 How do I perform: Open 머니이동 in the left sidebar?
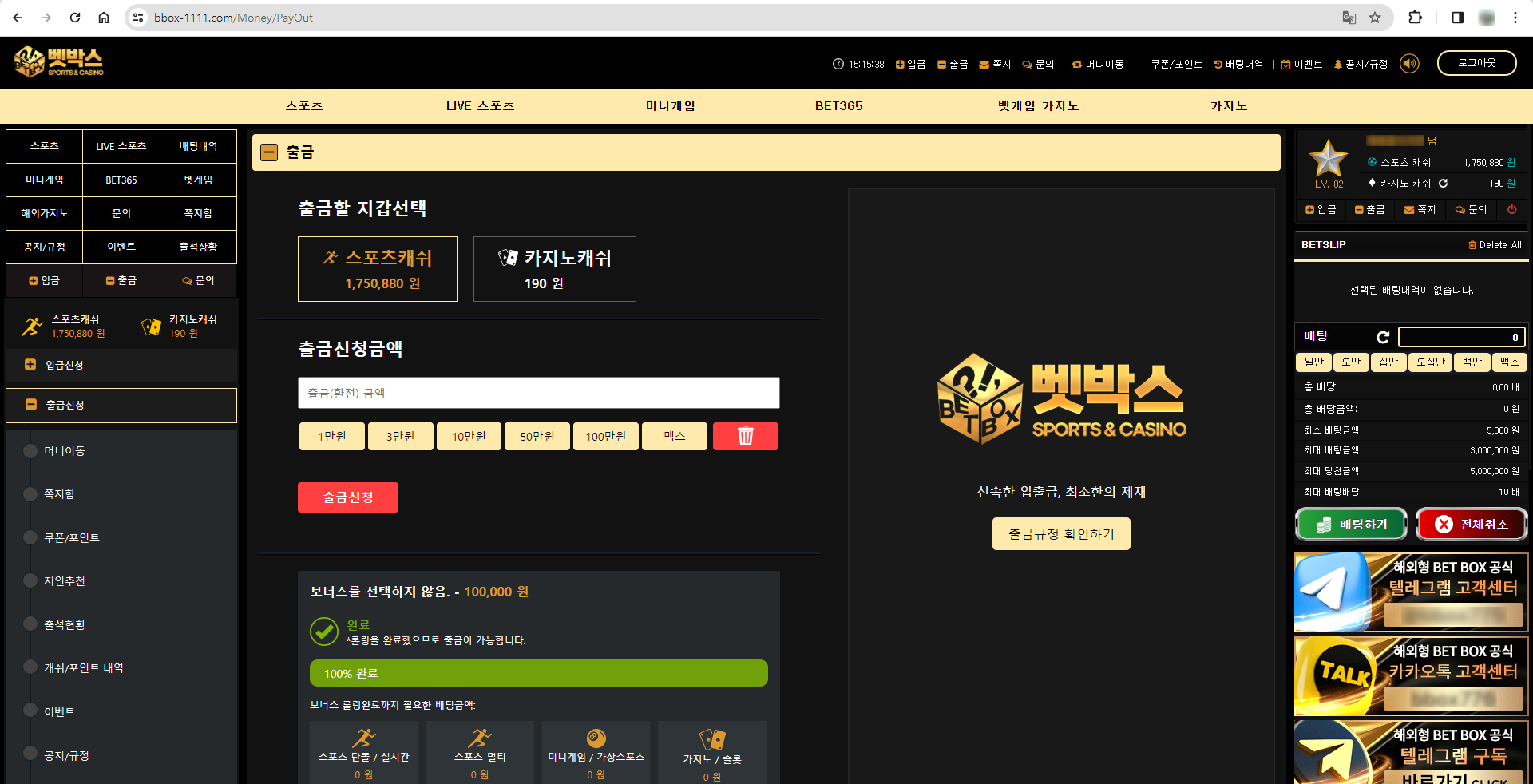[65, 451]
